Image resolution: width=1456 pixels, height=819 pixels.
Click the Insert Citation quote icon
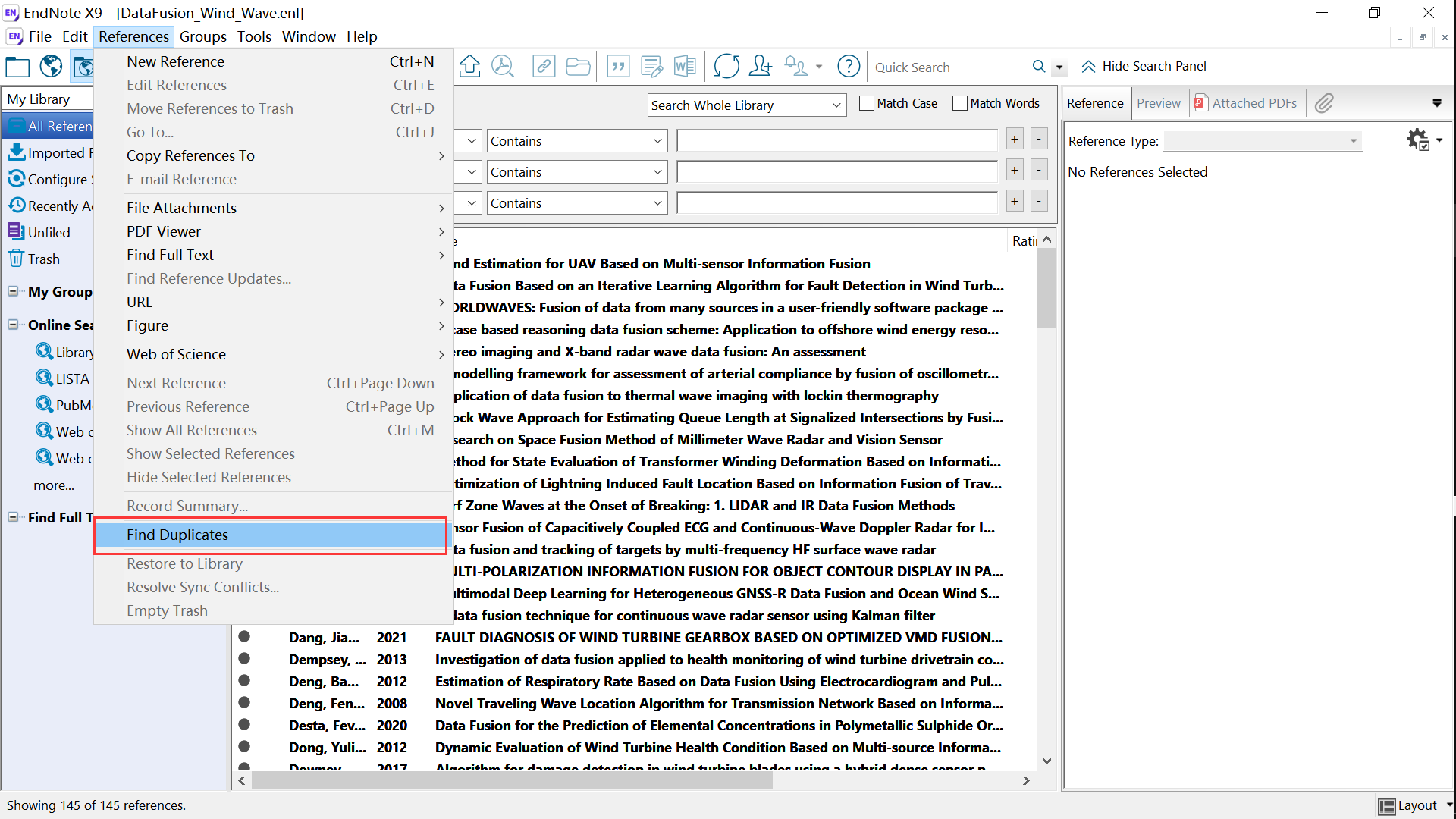tap(618, 67)
